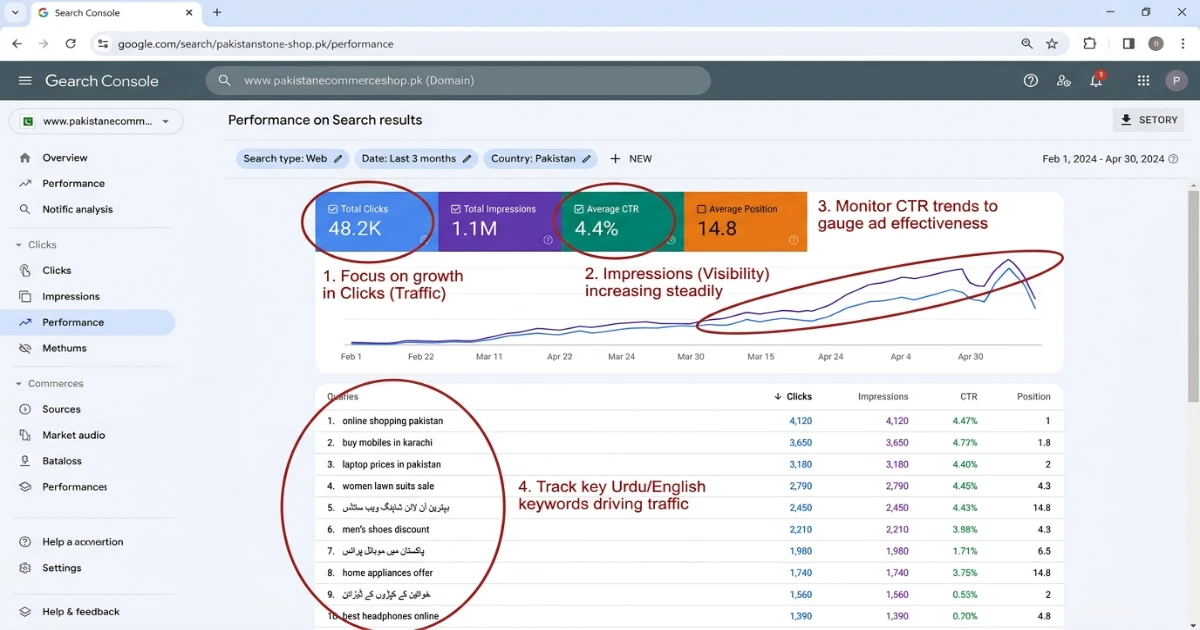Toggle the Total Clicks metric checkbox

click(333, 209)
